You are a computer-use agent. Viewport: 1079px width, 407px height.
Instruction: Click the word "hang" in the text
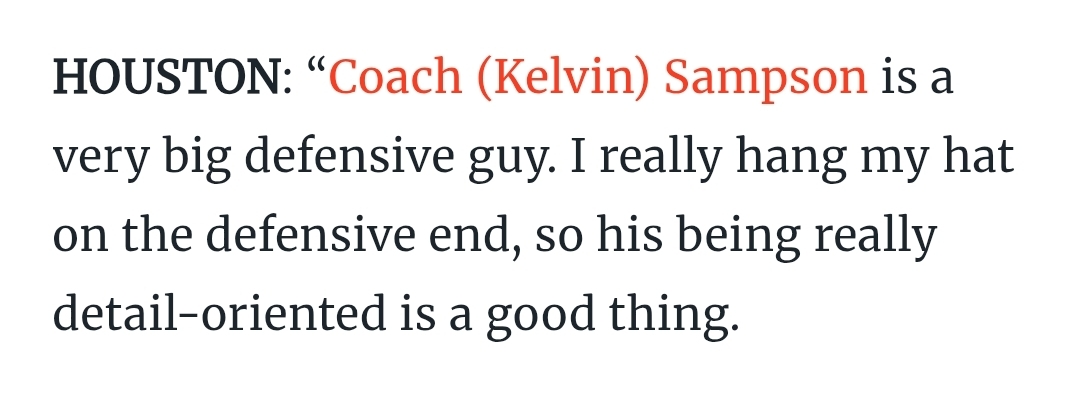(791, 158)
